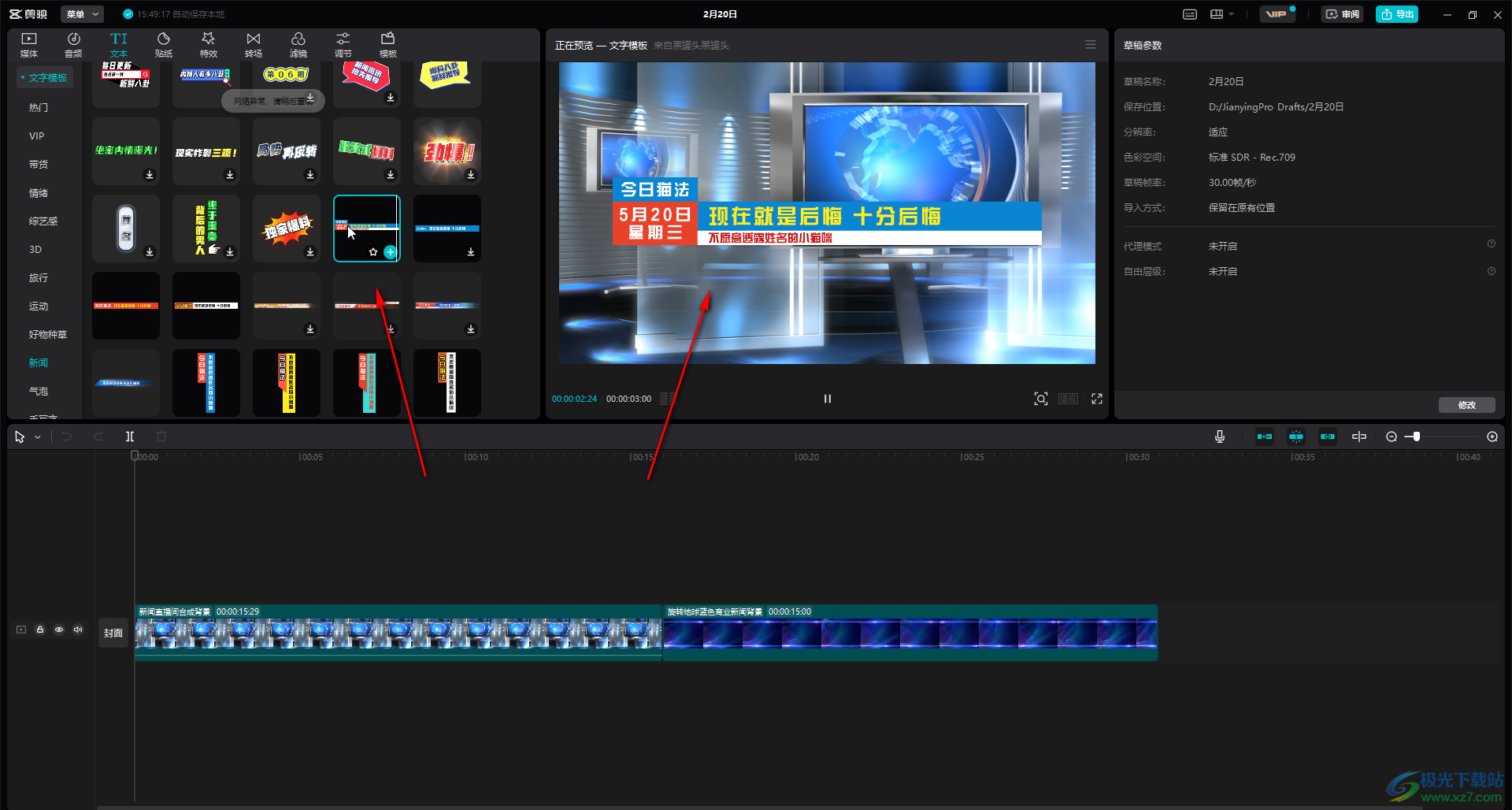Open the layout switcher icon
The image size is (1512, 810).
click(1217, 14)
